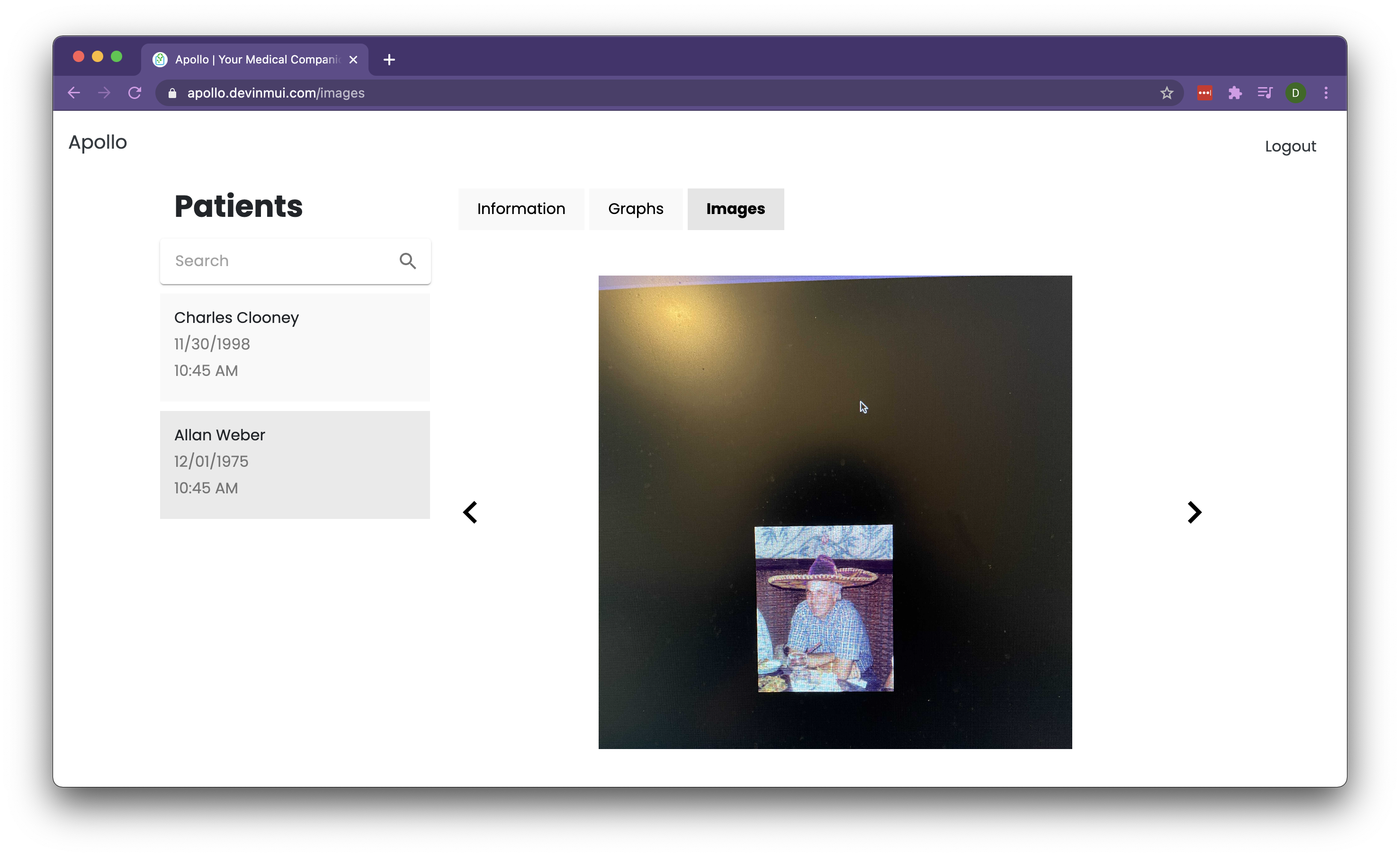1400x857 pixels.
Task: Bookmark this page with the star icon
Action: (x=1167, y=93)
